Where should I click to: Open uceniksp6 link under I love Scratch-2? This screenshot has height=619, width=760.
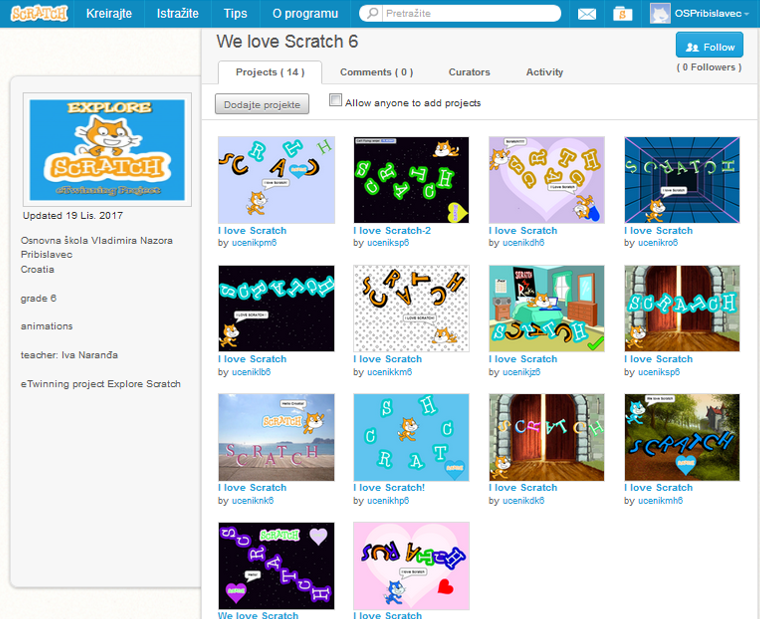pyautogui.click(x=388, y=243)
